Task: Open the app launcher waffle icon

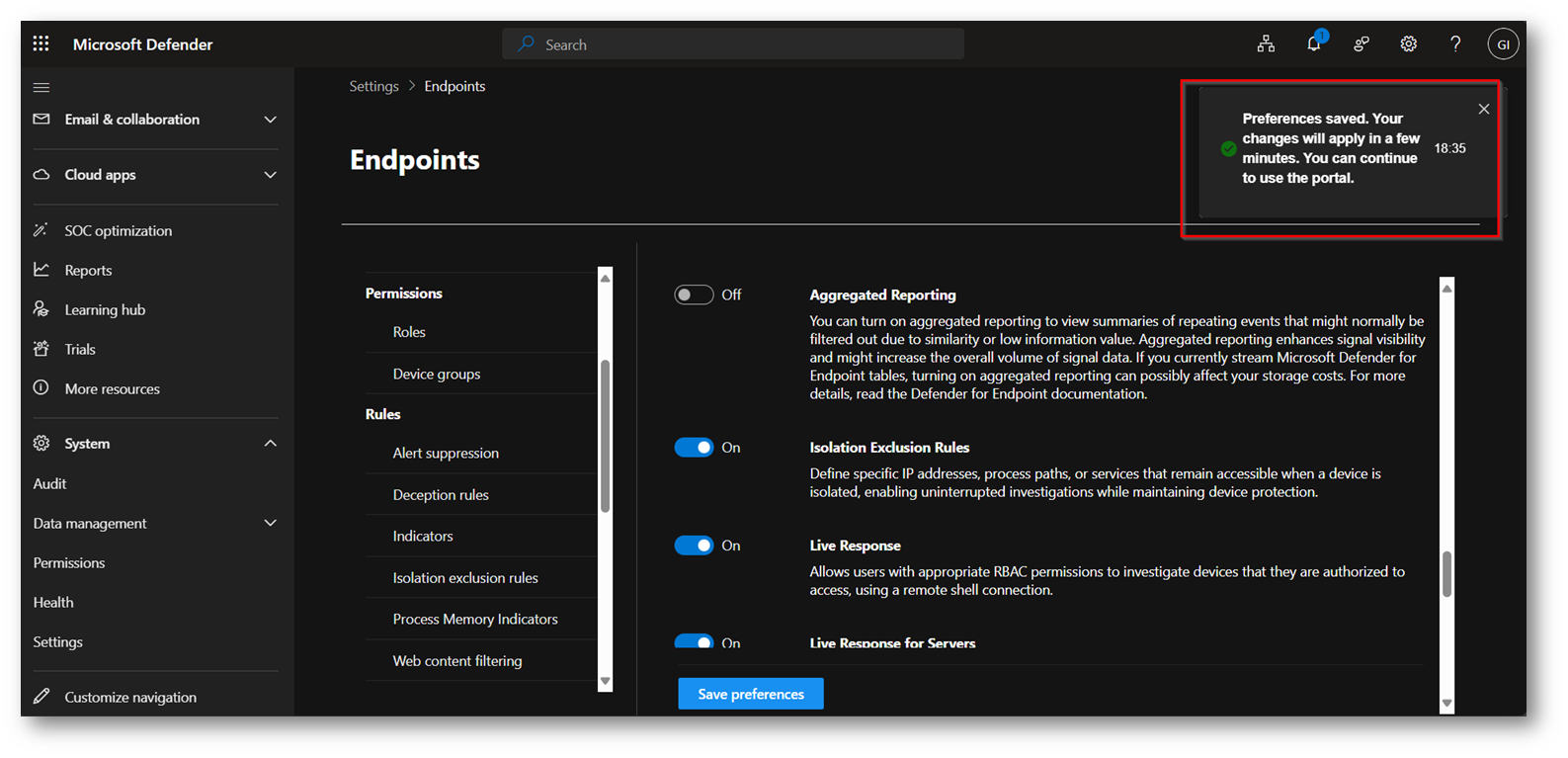Action: tap(41, 43)
